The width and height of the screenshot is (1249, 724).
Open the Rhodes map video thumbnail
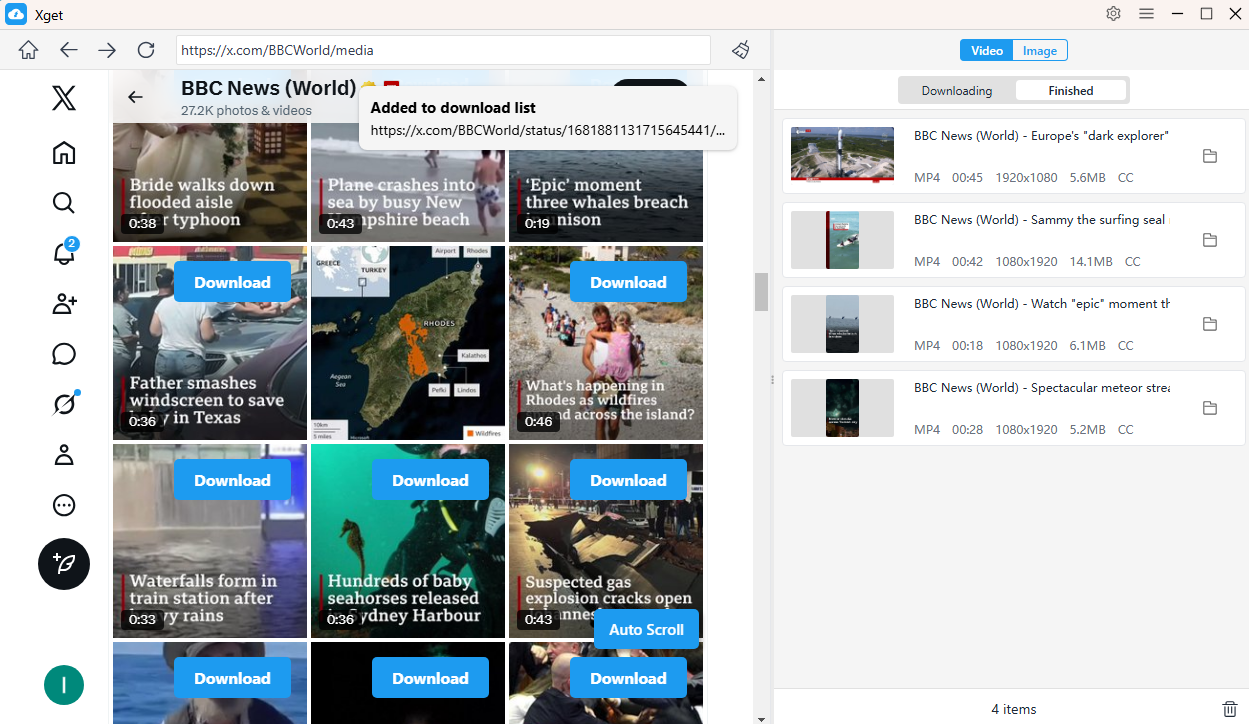point(408,343)
